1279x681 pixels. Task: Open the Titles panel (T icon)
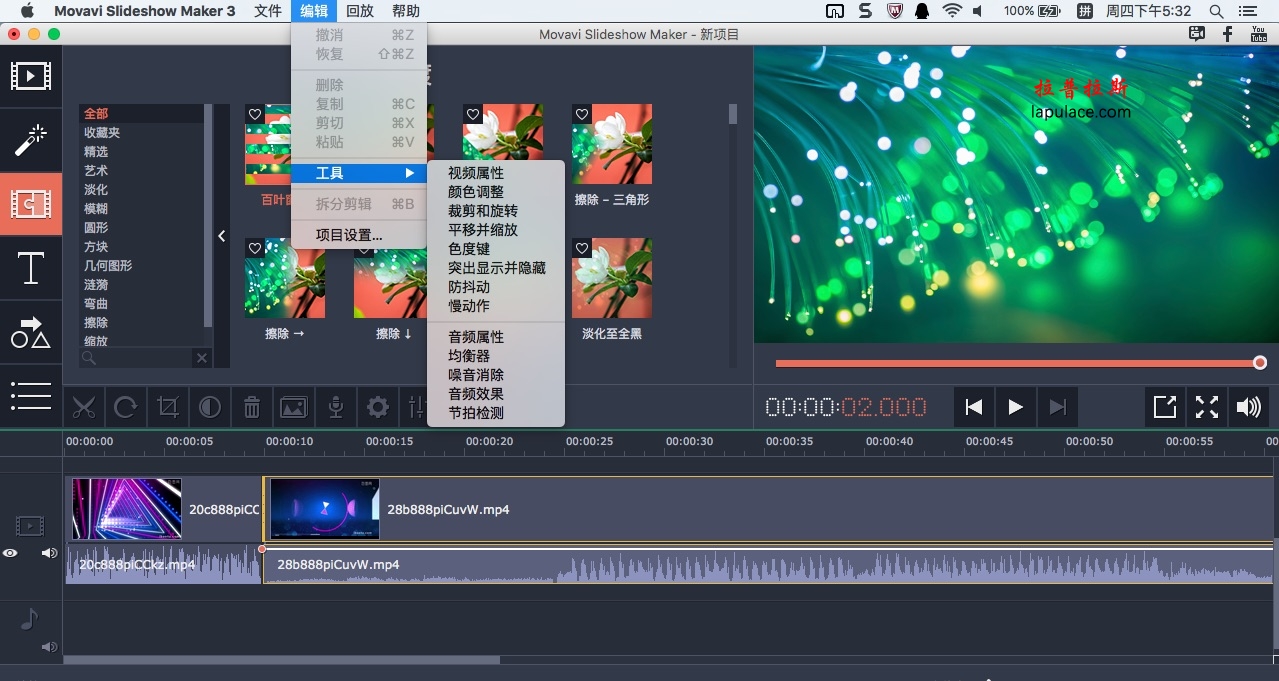point(31,268)
